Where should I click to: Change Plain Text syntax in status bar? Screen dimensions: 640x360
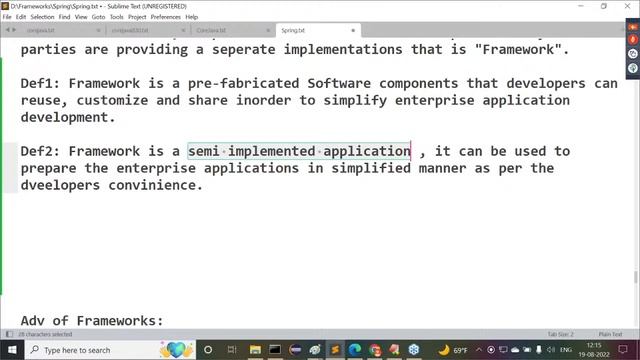tap(610, 334)
